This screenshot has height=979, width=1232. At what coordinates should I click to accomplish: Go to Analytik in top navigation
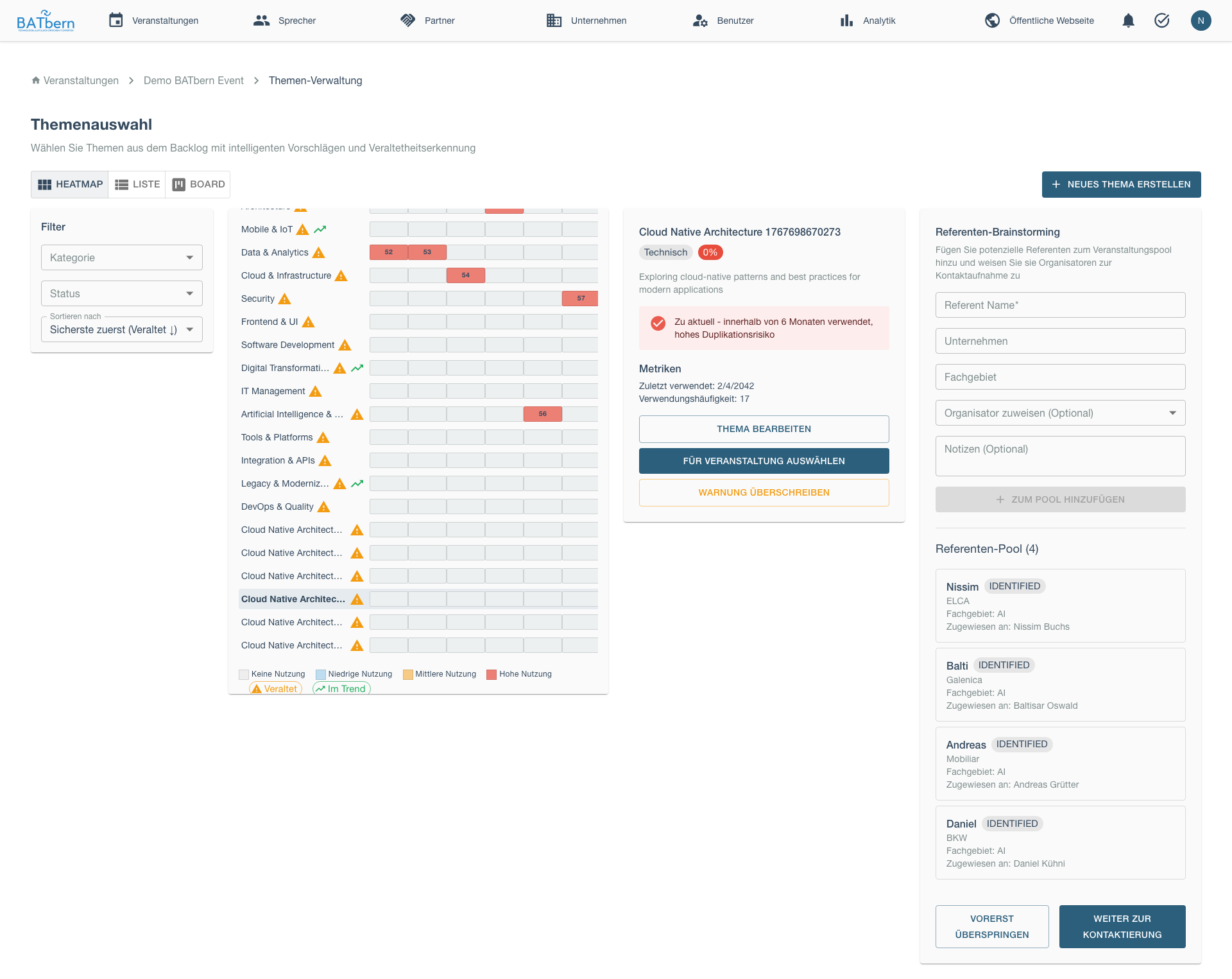868,21
